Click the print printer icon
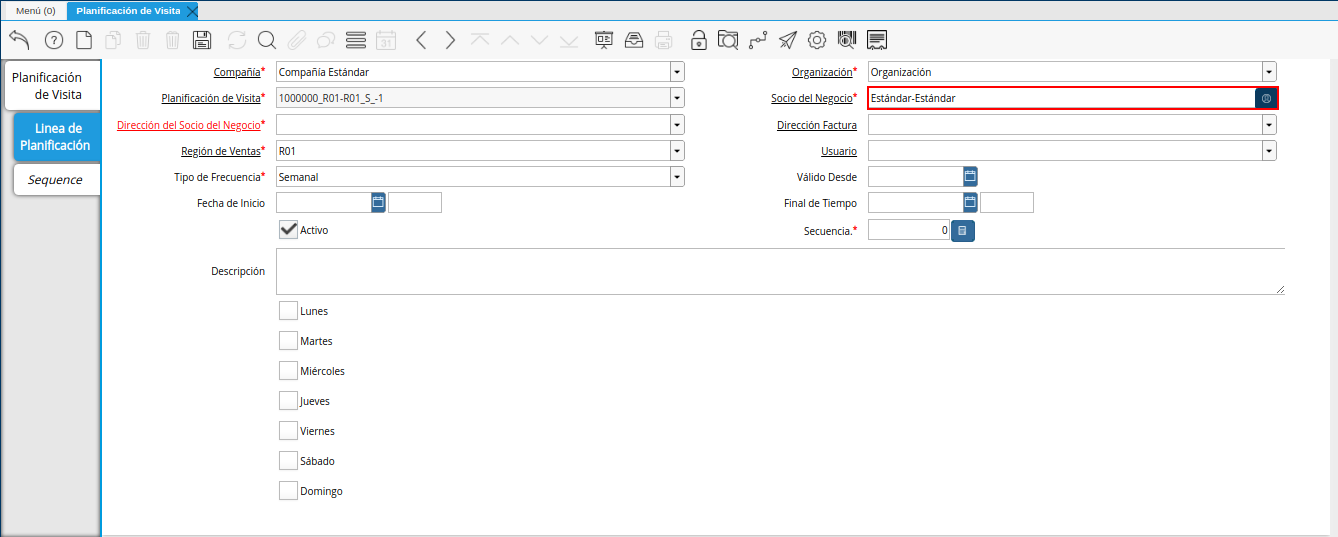 coord(664,40)
